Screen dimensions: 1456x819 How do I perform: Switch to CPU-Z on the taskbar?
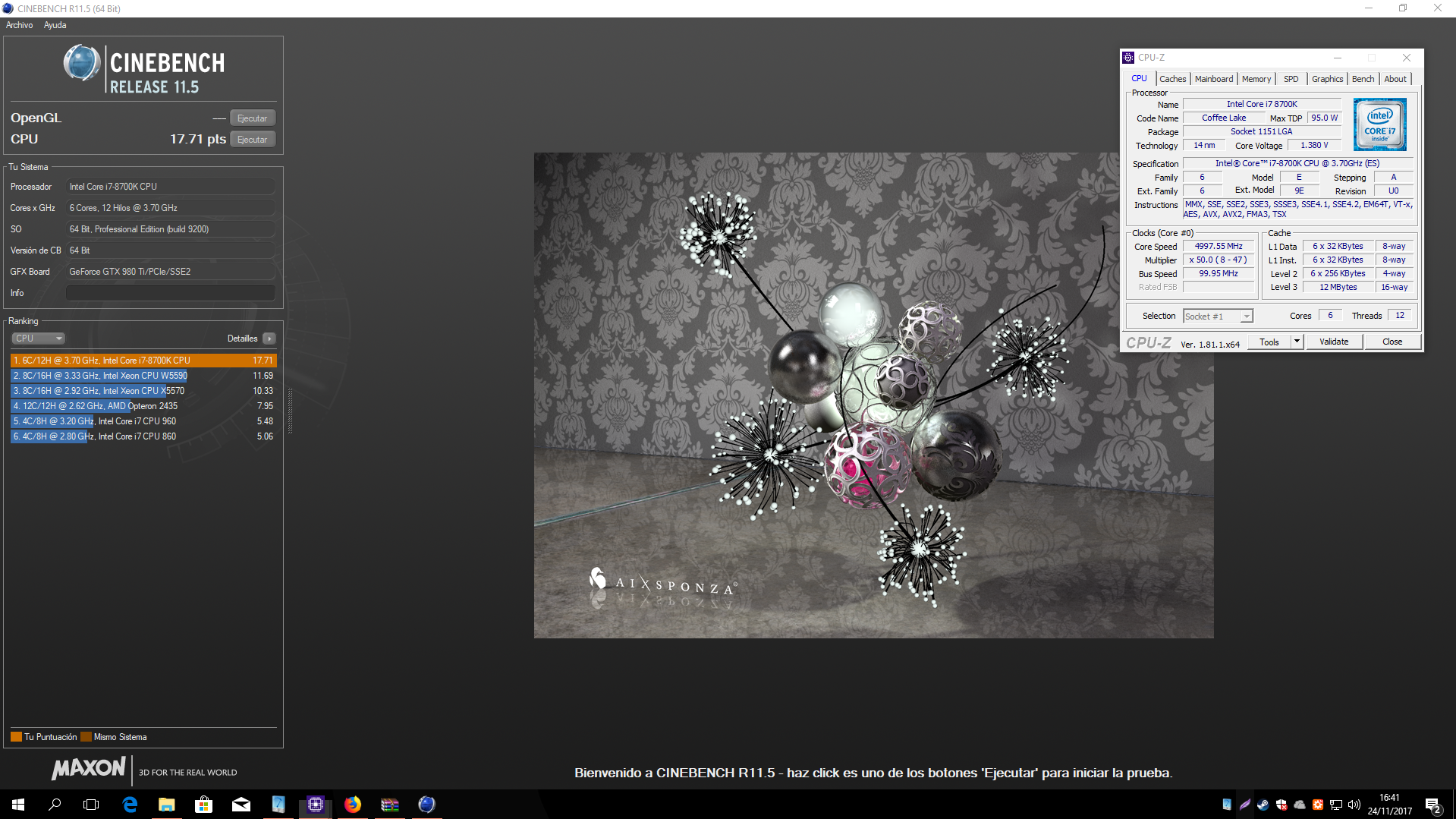coord(316,805)
